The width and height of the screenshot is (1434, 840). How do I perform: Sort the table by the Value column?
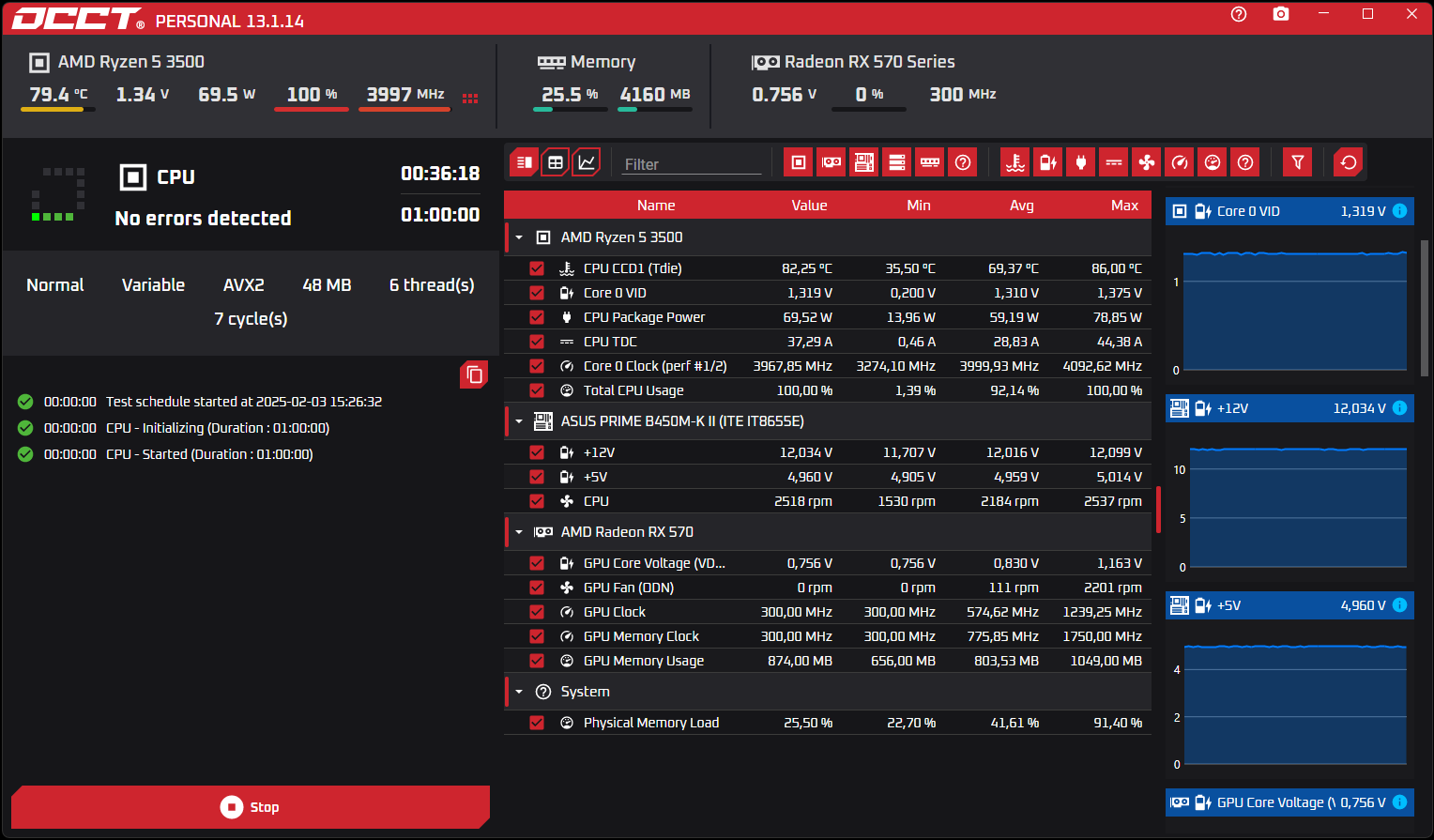pos(809,206)
